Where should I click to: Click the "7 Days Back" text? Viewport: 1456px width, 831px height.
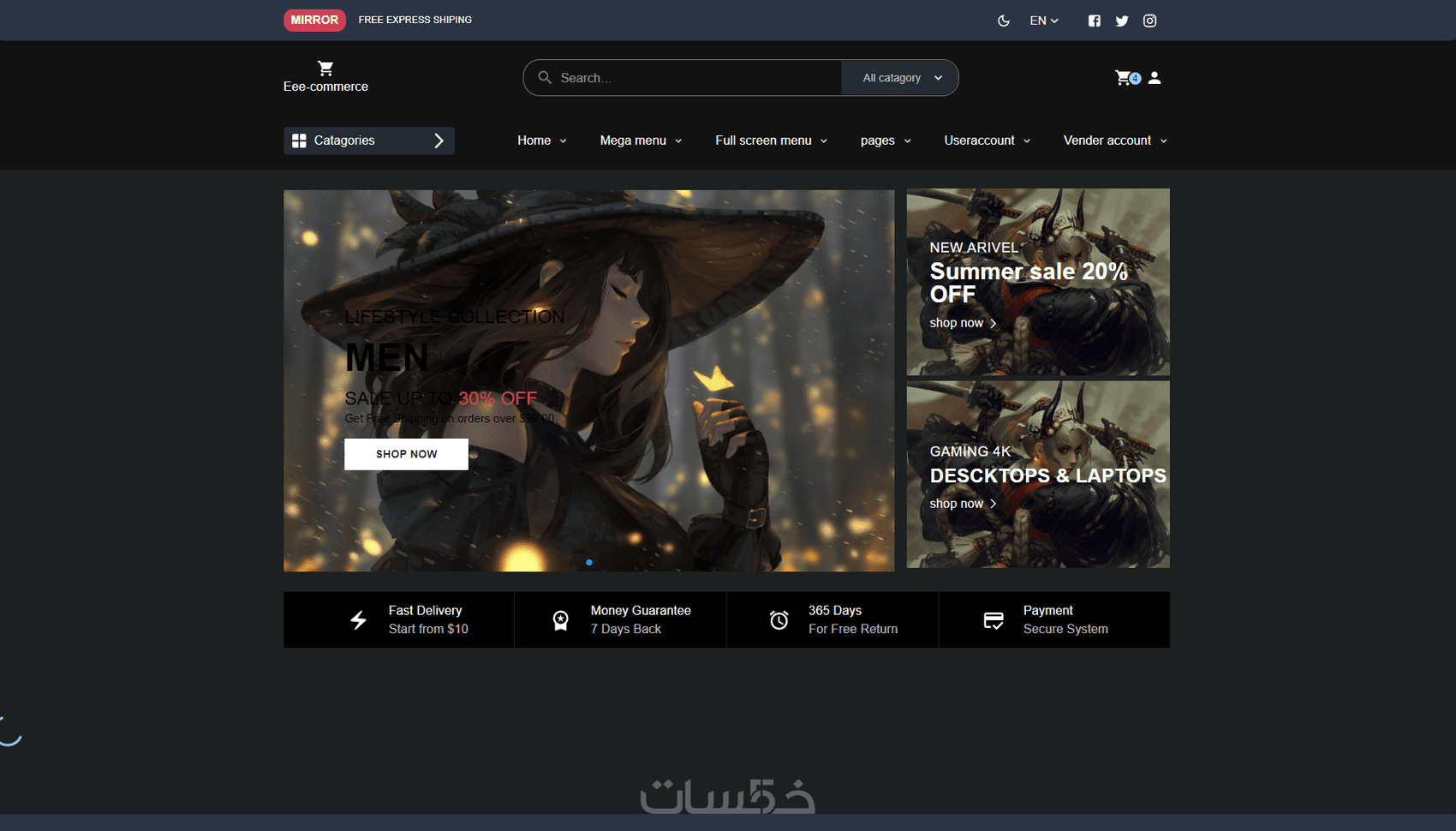[626, 629]
